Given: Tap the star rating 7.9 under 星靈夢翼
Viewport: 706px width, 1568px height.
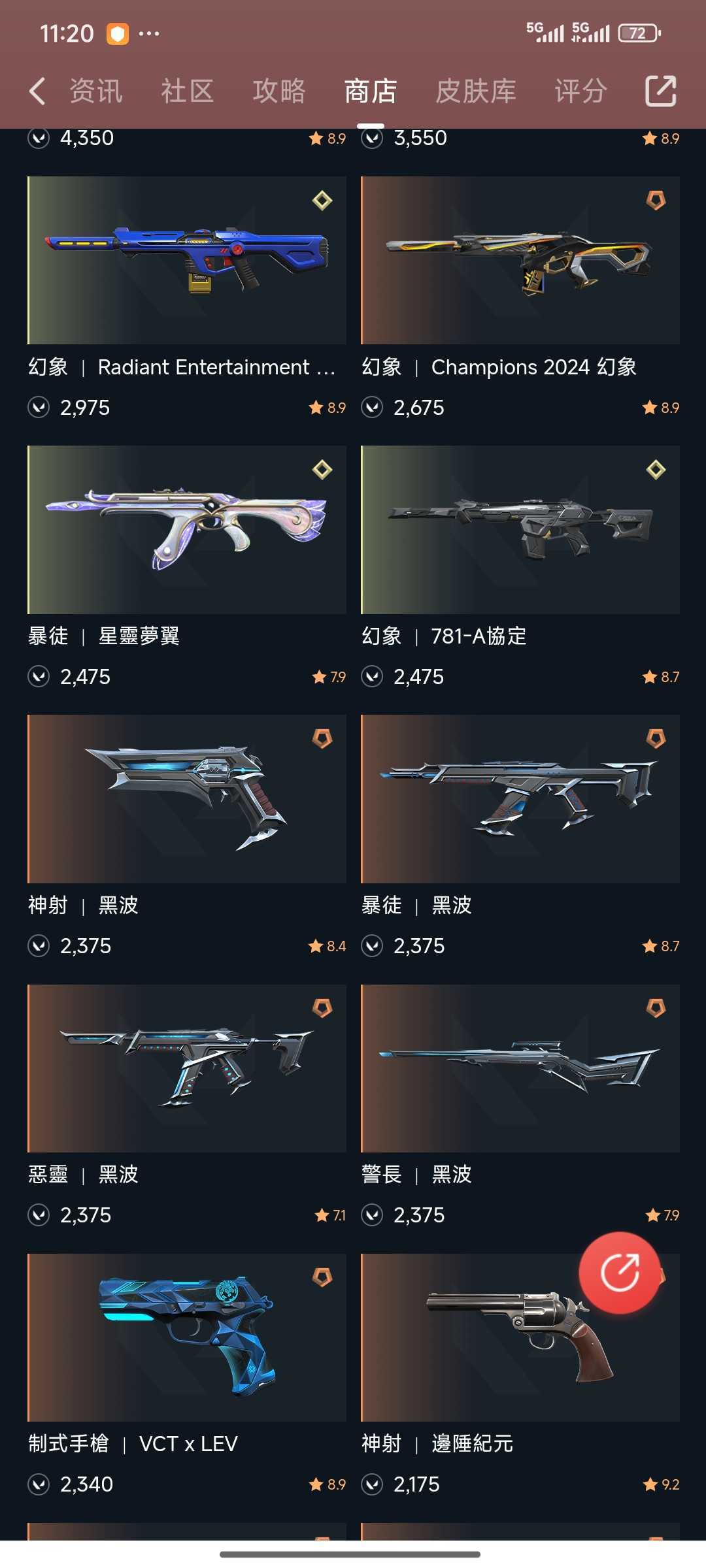Looking at the screenshot, I should point(329,677).
